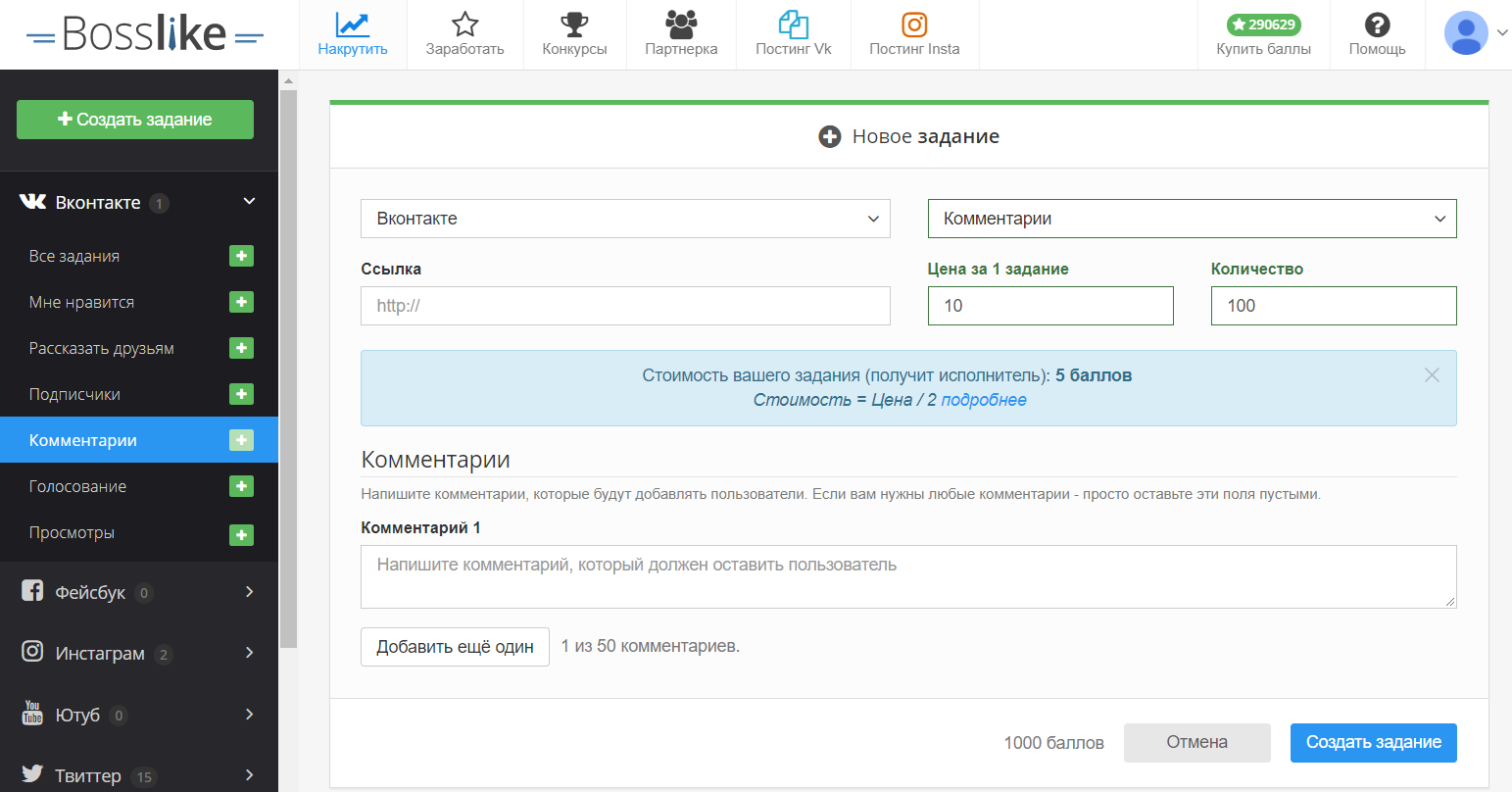Click the blue Создать задание submit button

pos(1373,742)
